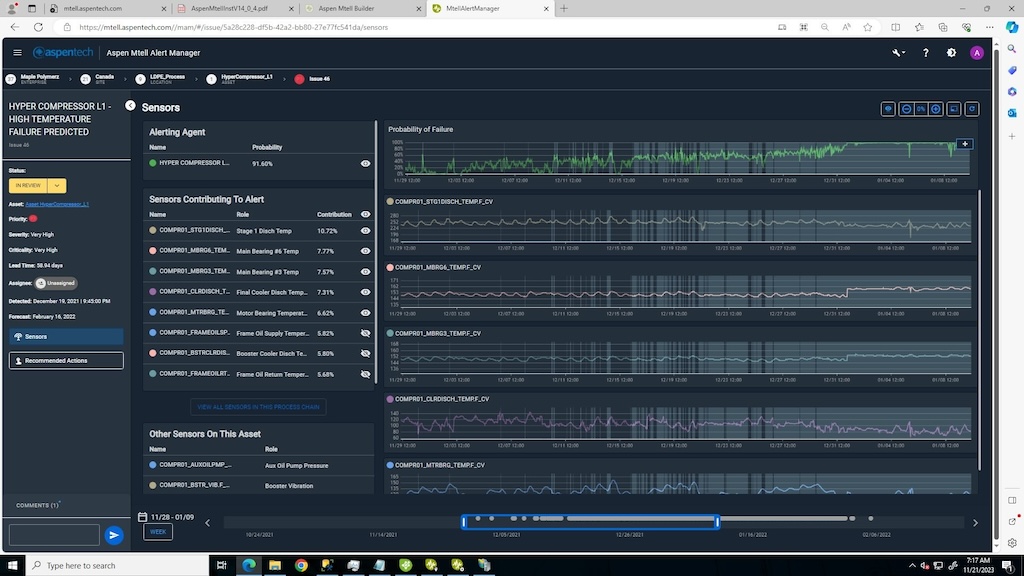Select the COMPR01_AUXOILPMP sensor row
Viewport: 1024px width, 576px height.
258,465
